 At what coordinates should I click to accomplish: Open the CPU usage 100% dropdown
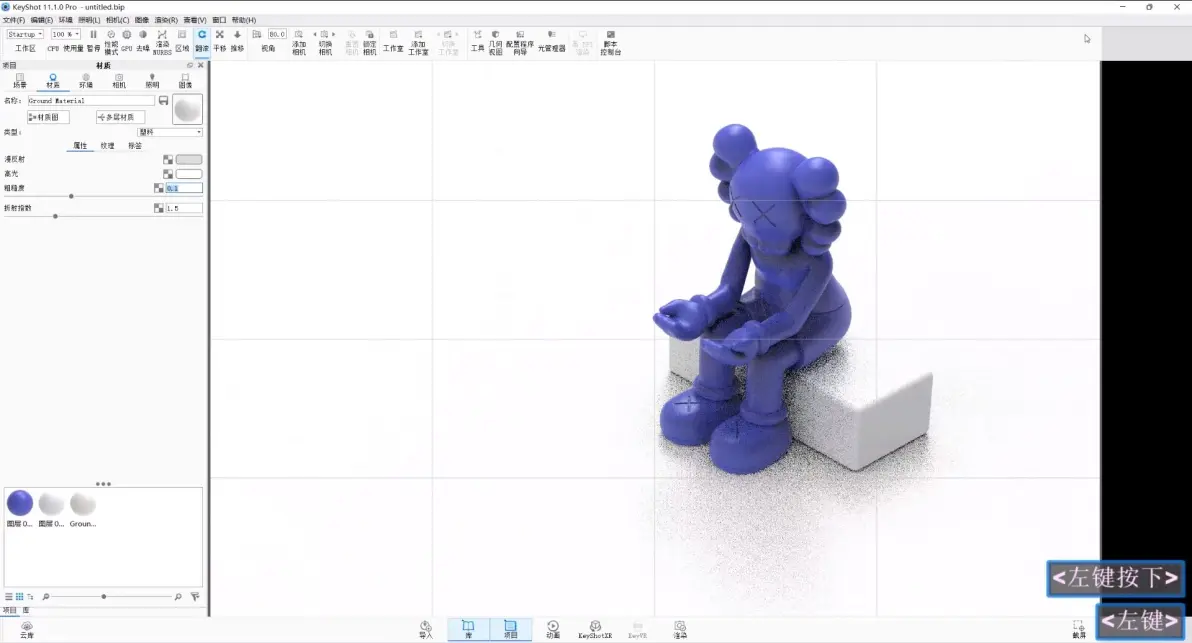click(x=65, y=34)
